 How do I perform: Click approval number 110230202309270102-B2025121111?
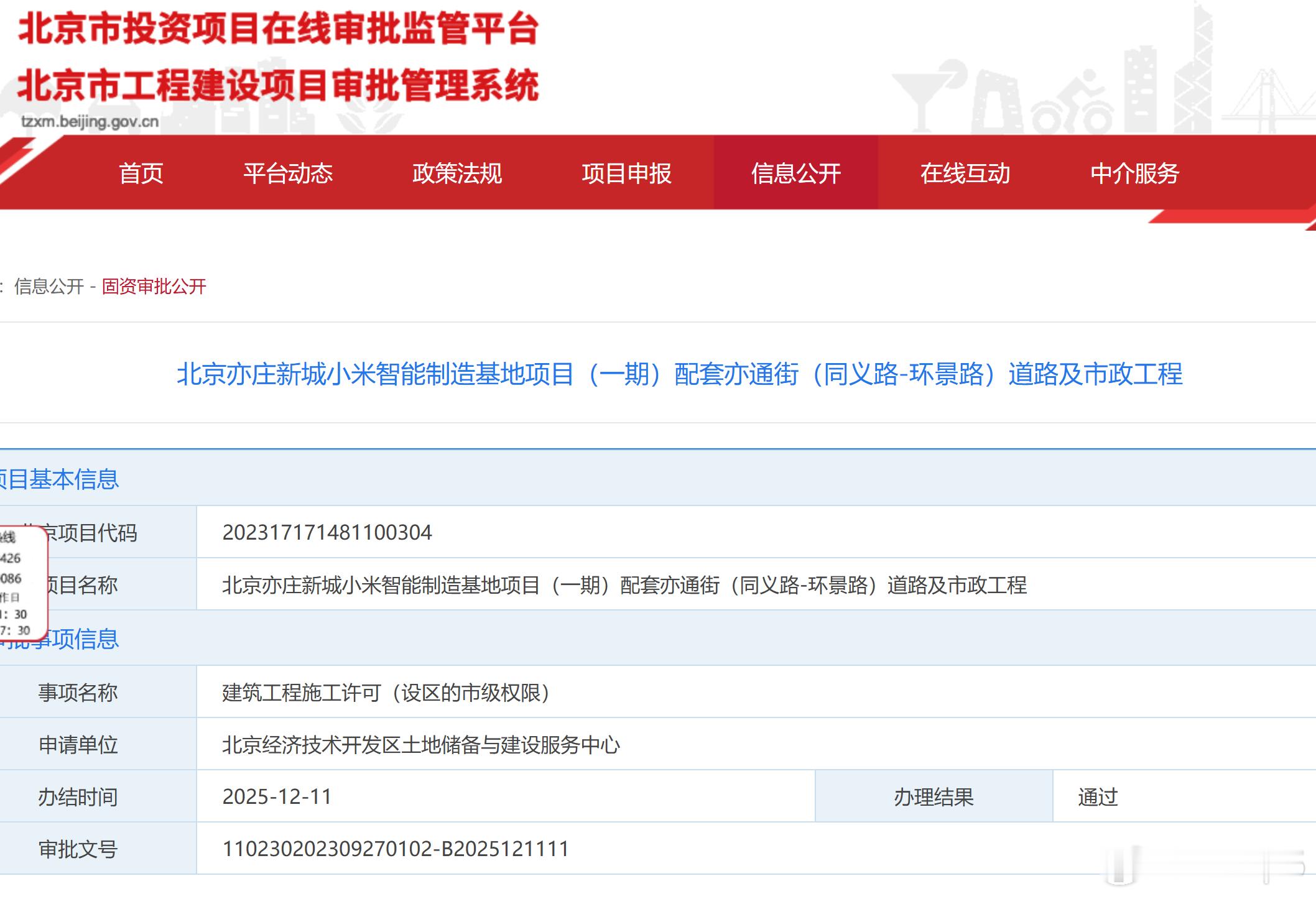point(396,849)
